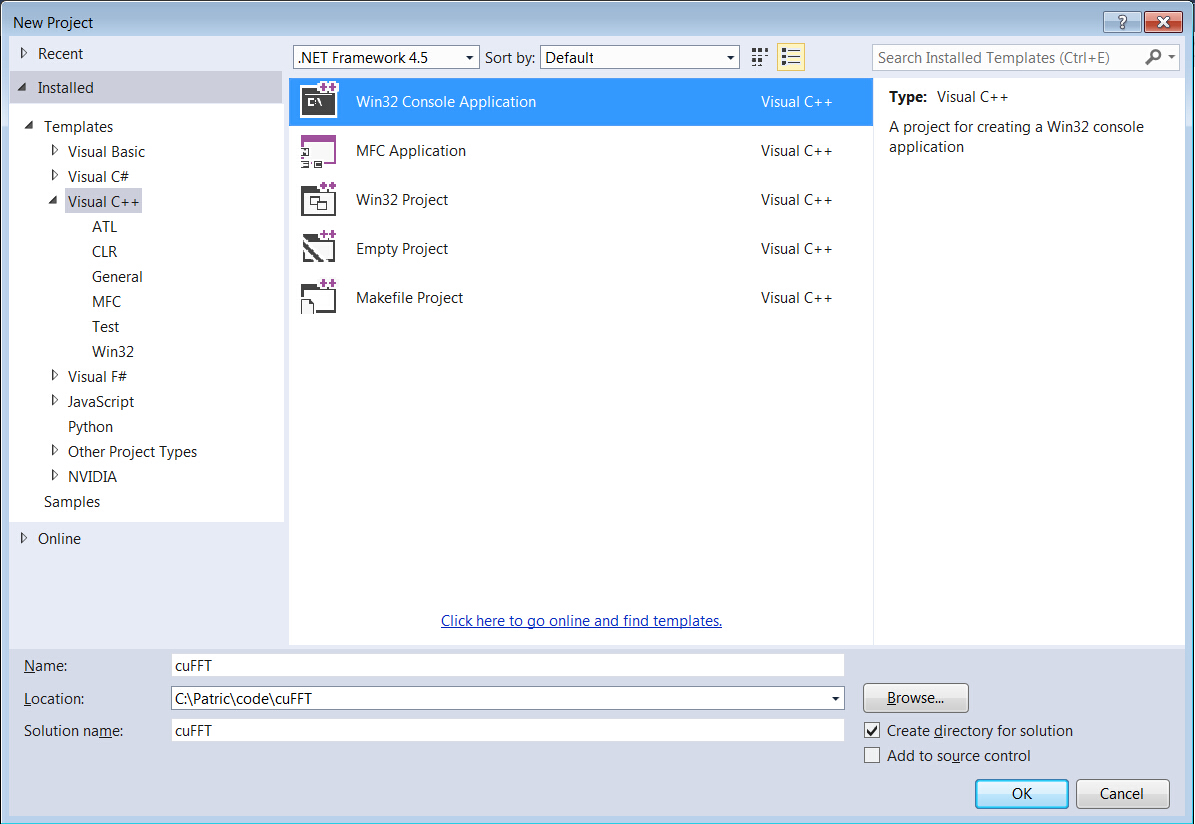Viewport: 1195px width, 824px height.
Task: Select Visual Basic tree label
Action: [106, 152]
